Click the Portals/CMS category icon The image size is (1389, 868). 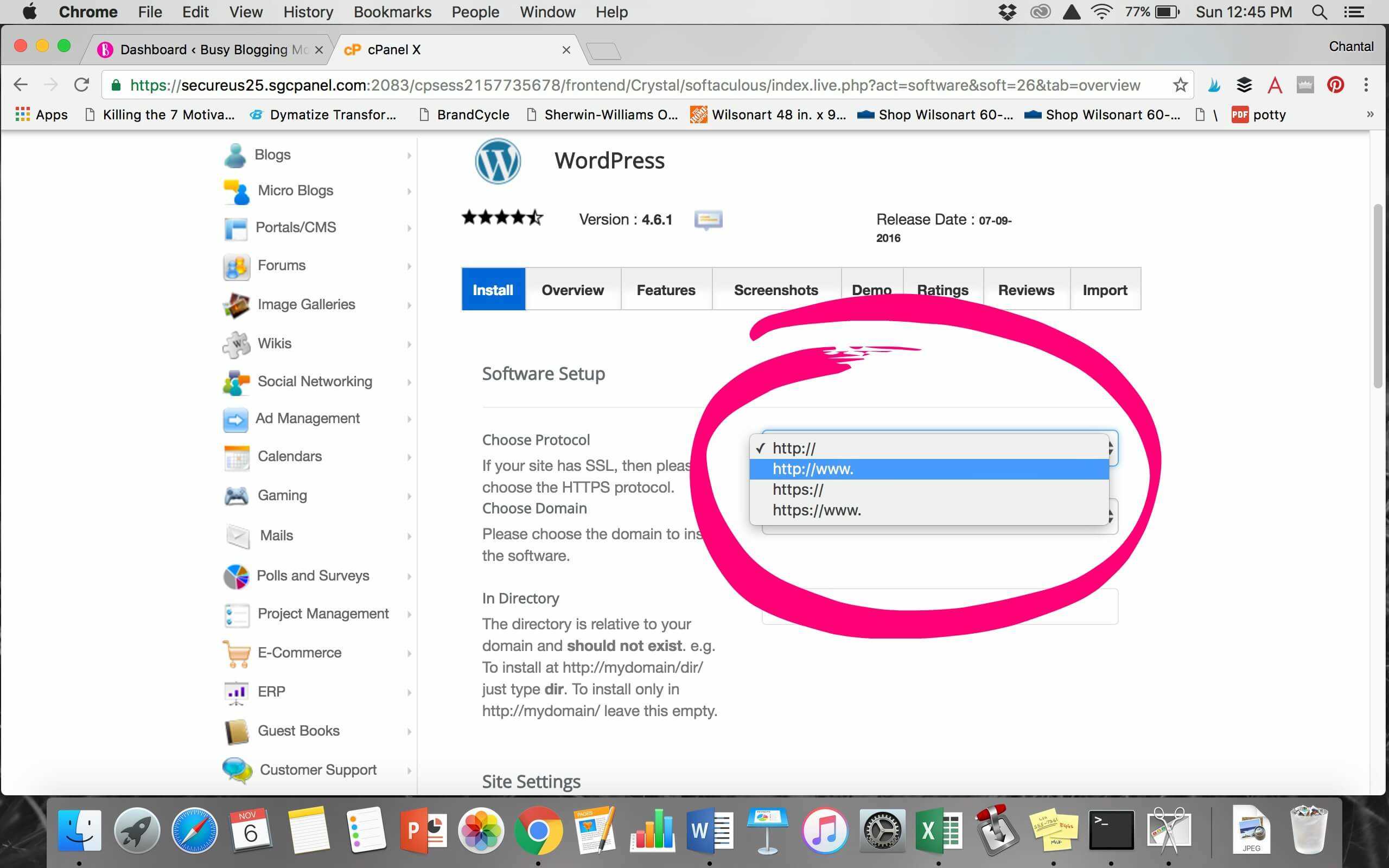tap(235, 228)
